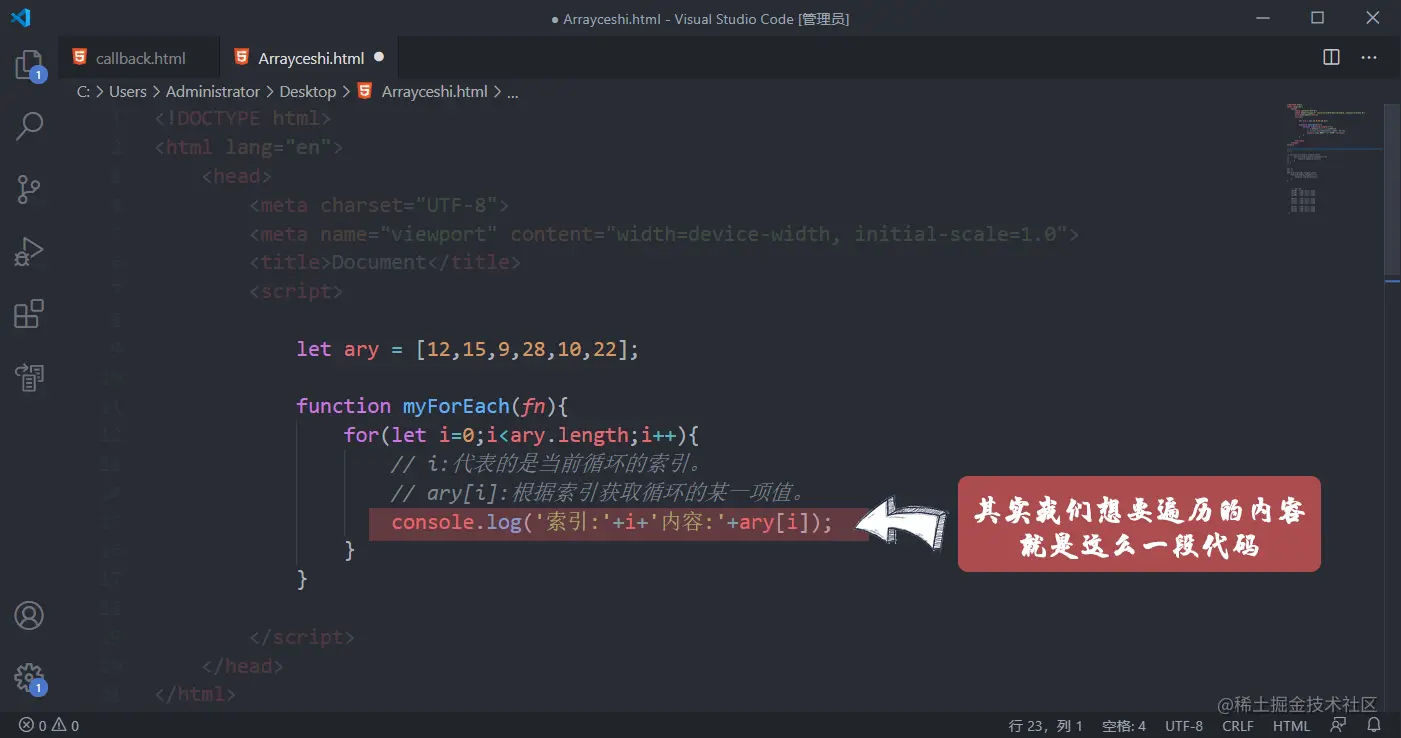The width and height of the screenshot is (1401, 738).
Task: Open the Explorer view in activity bar
Action: point(29,66)
